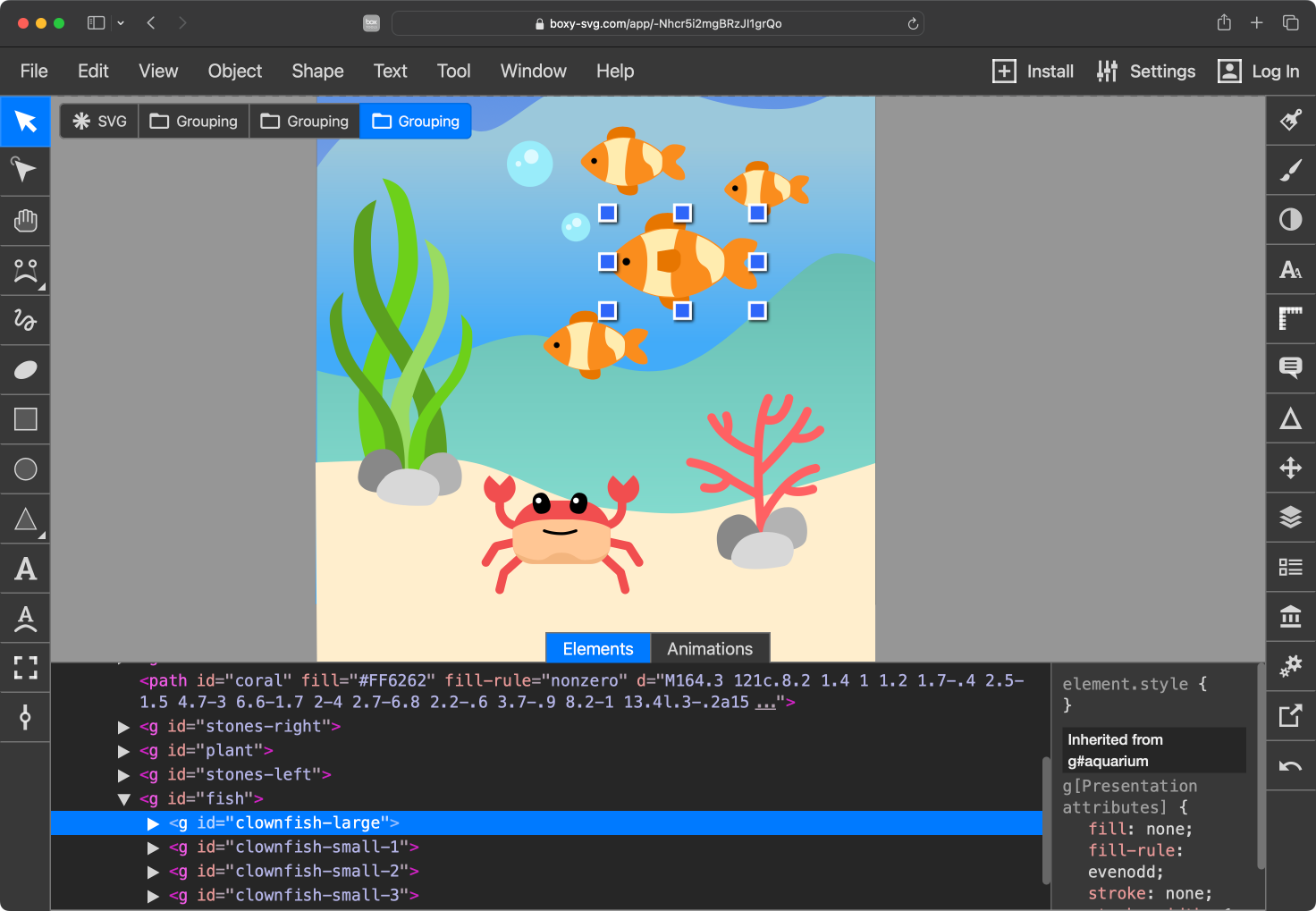Open the Typography panel

point(1290,269)
